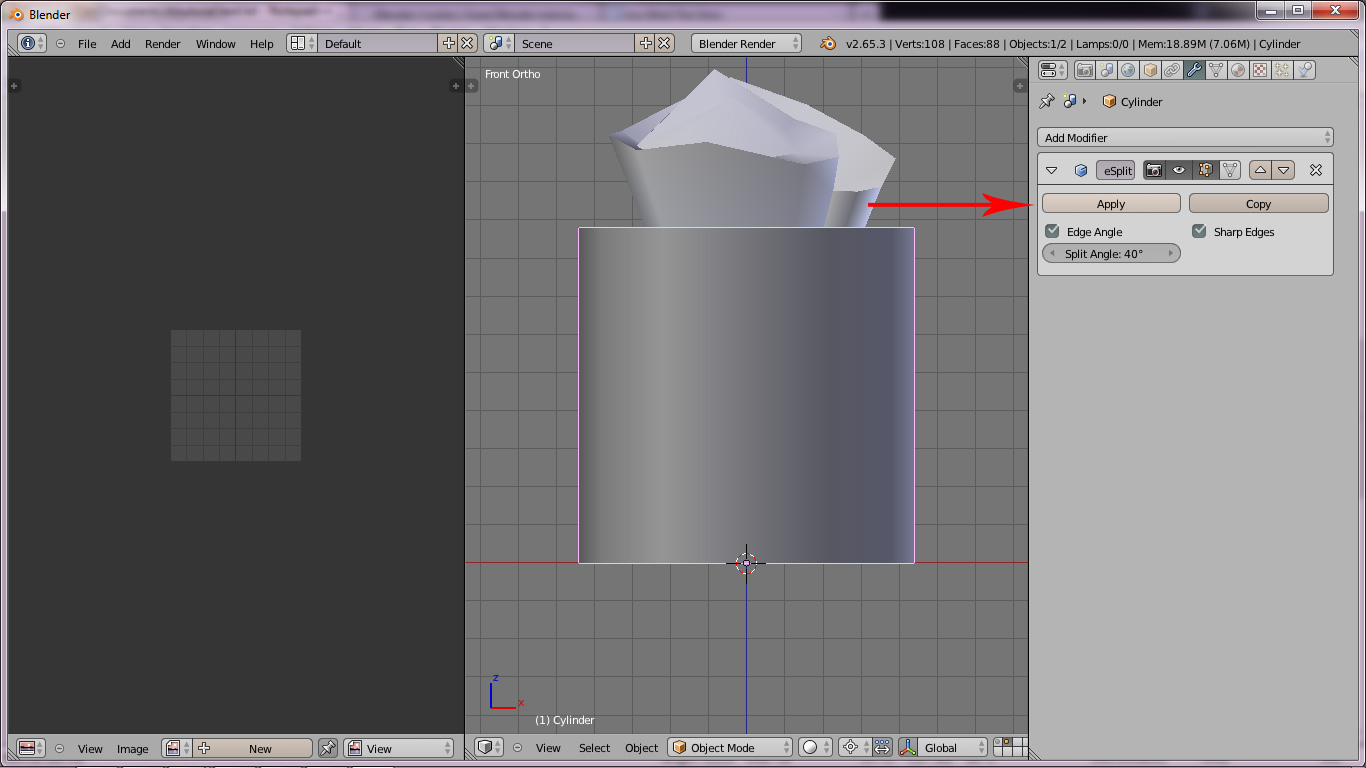Switch to the World properties tab
1366x768 pixels.
pos(1128,70)
